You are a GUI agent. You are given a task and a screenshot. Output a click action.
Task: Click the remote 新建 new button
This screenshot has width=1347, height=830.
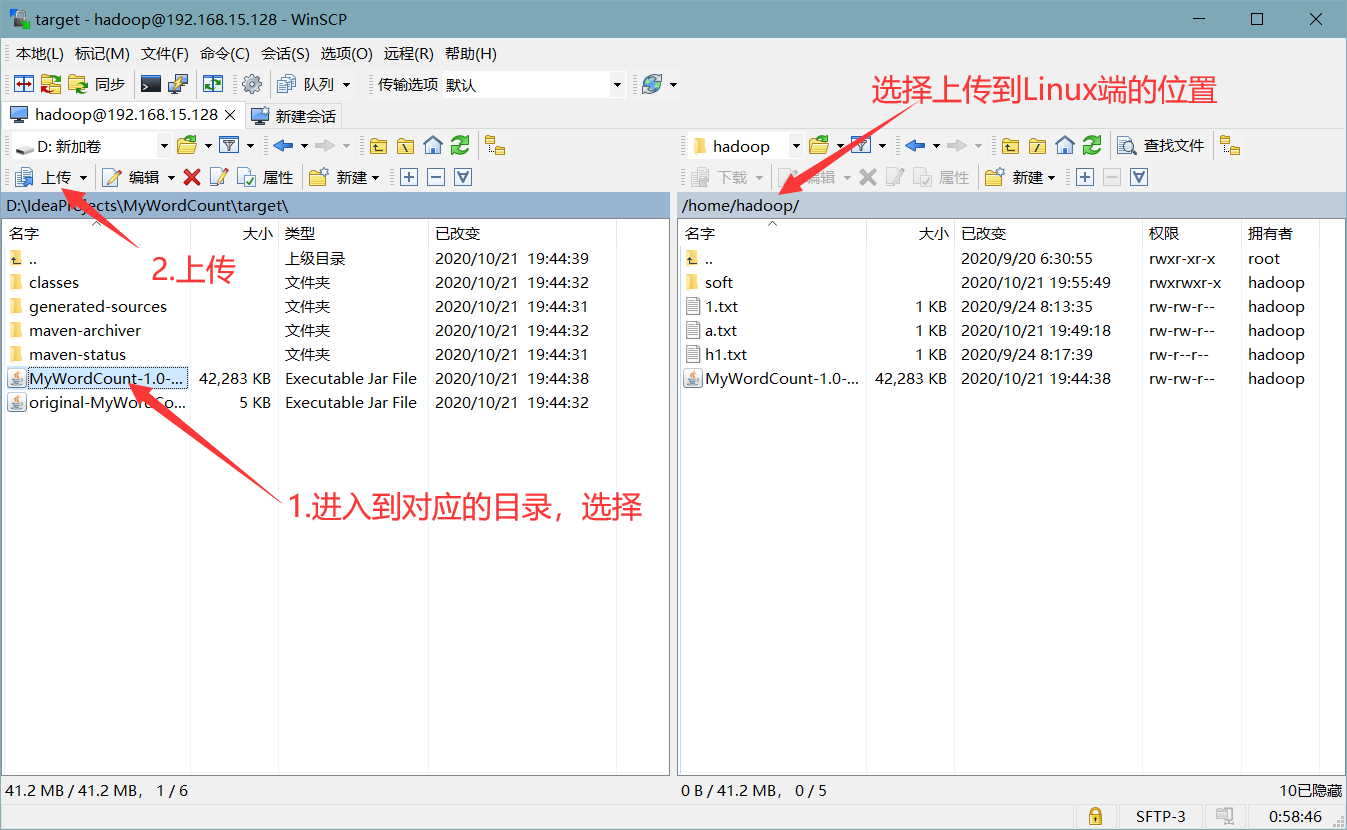[1020, 177]
